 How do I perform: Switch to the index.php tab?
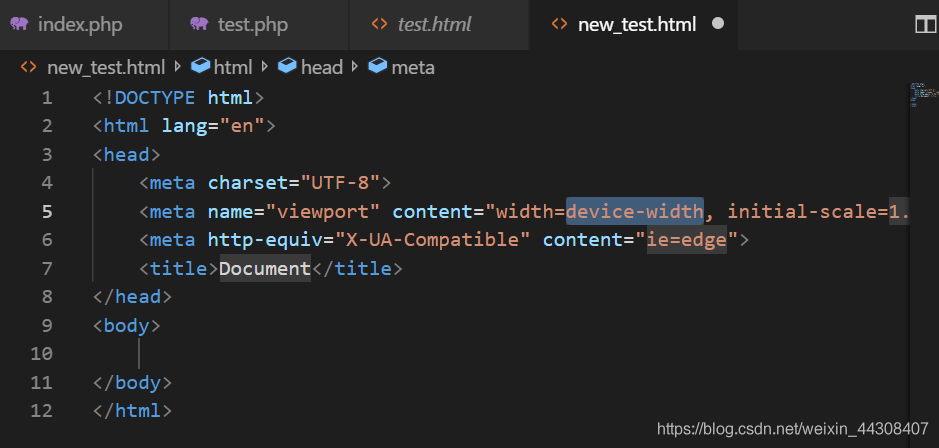tap(80, 24)
